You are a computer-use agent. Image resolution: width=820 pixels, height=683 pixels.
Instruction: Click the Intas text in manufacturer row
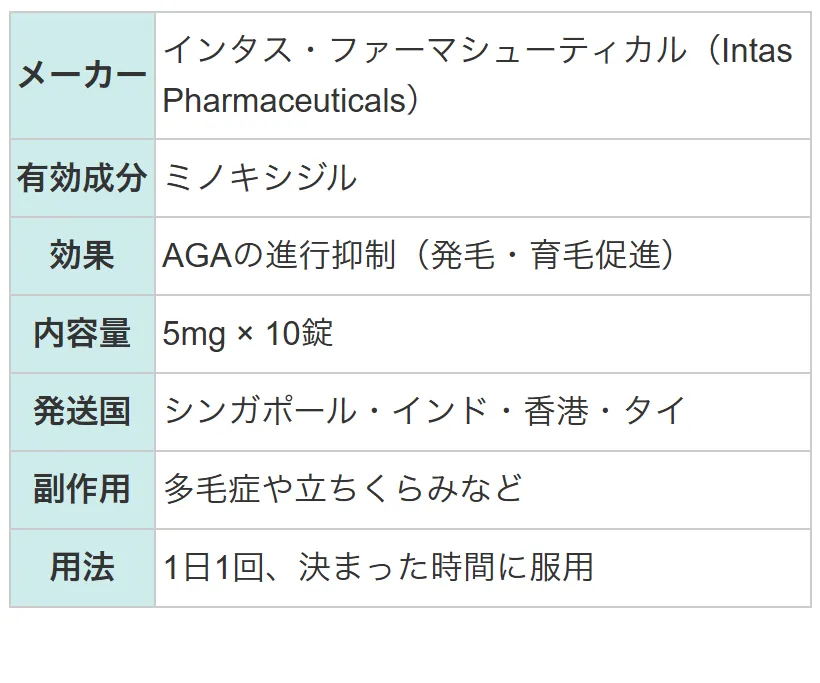(757, 51)
